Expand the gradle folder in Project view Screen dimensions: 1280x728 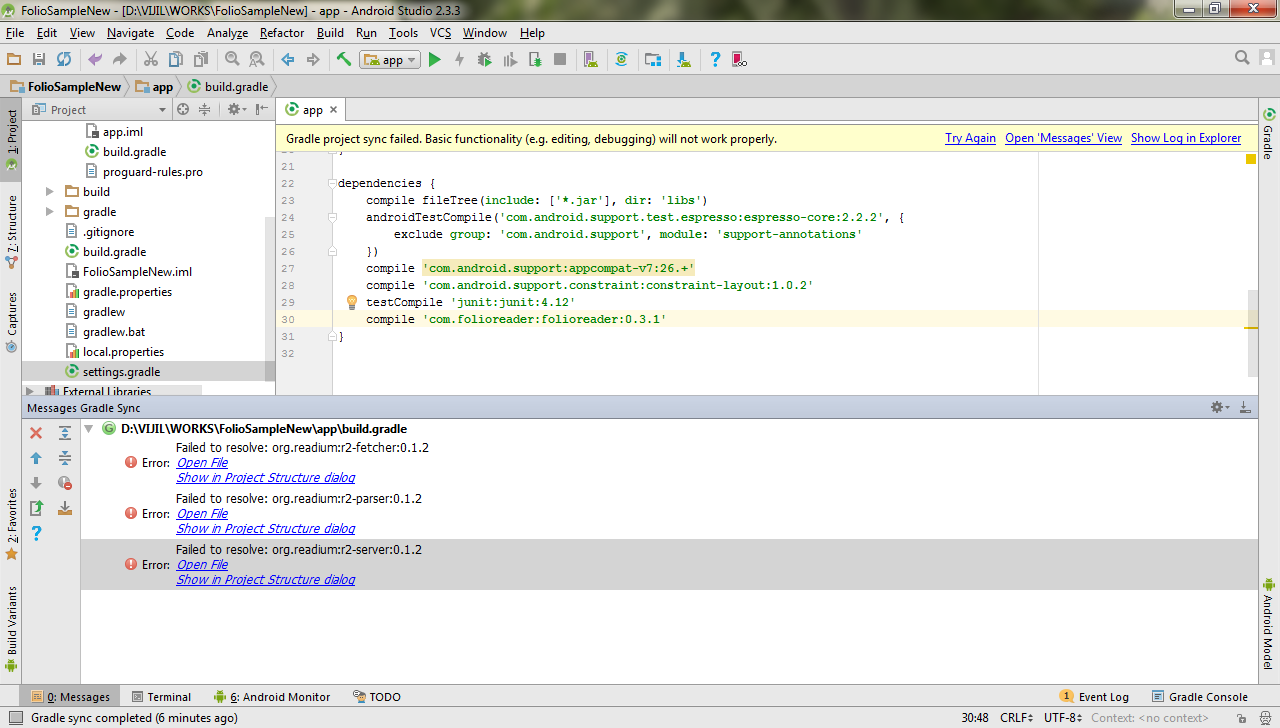click(49, 211)
